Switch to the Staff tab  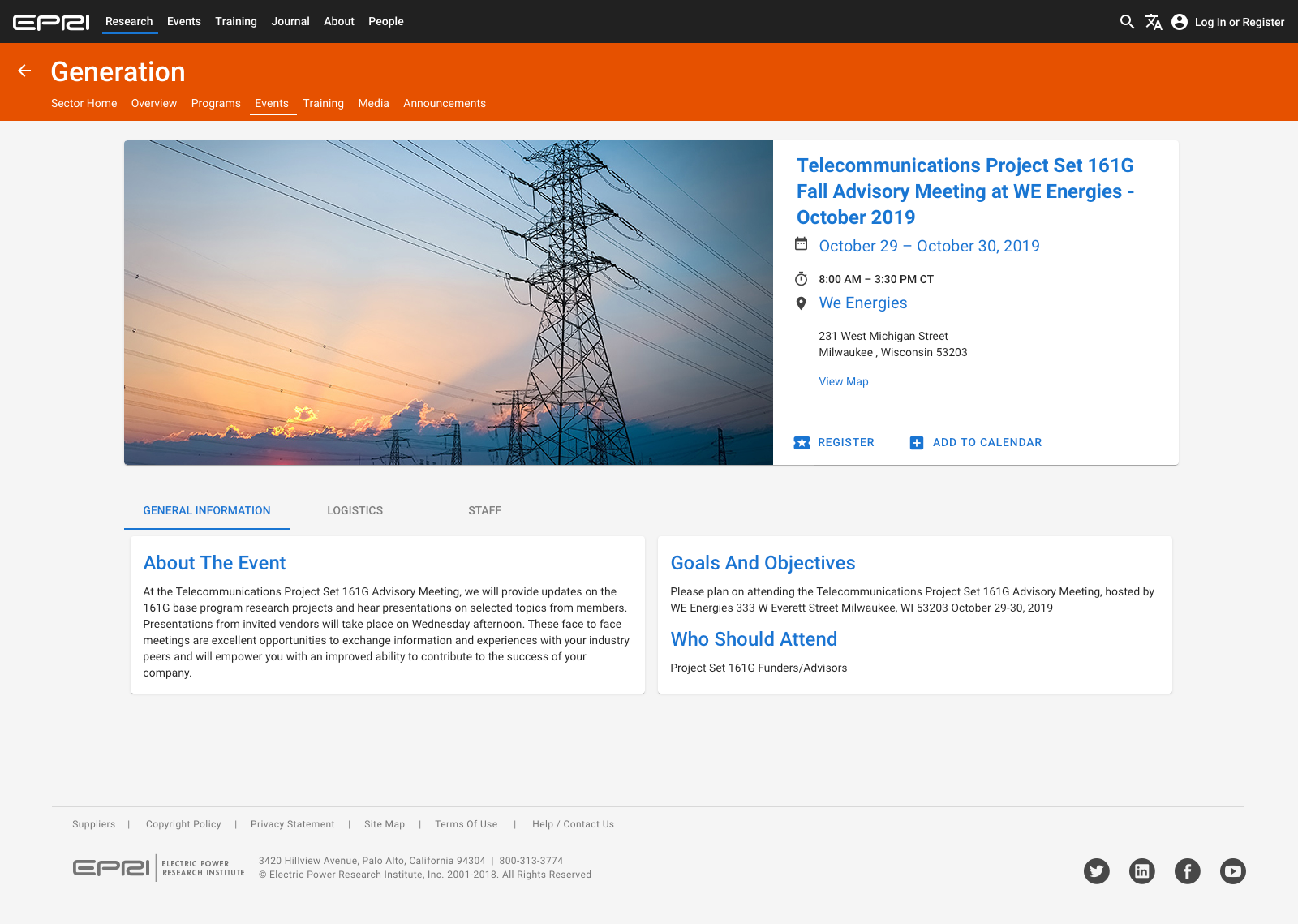coord(485,511)
